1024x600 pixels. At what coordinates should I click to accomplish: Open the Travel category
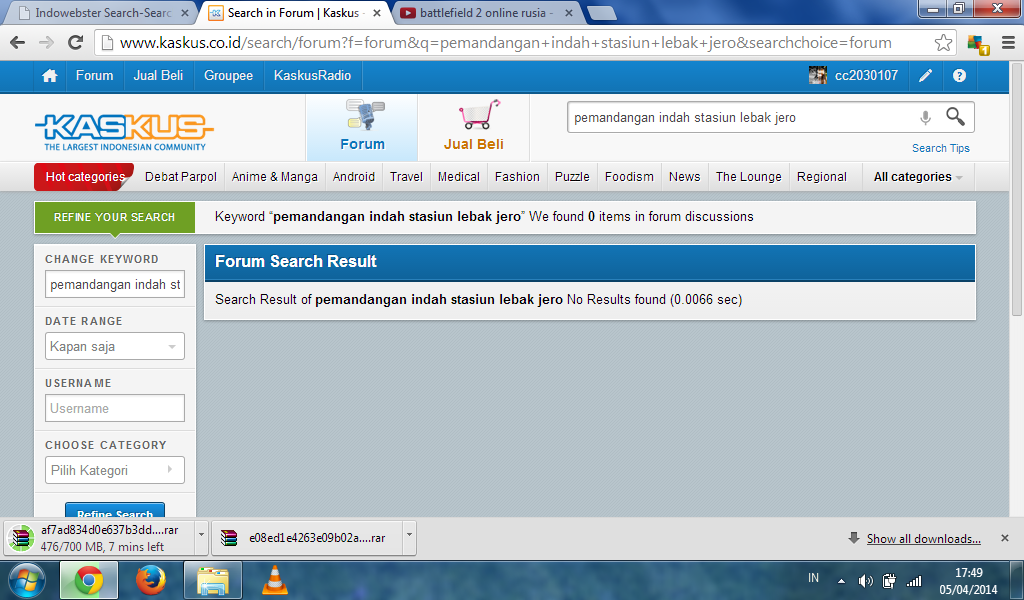click(x=406, y=177)
